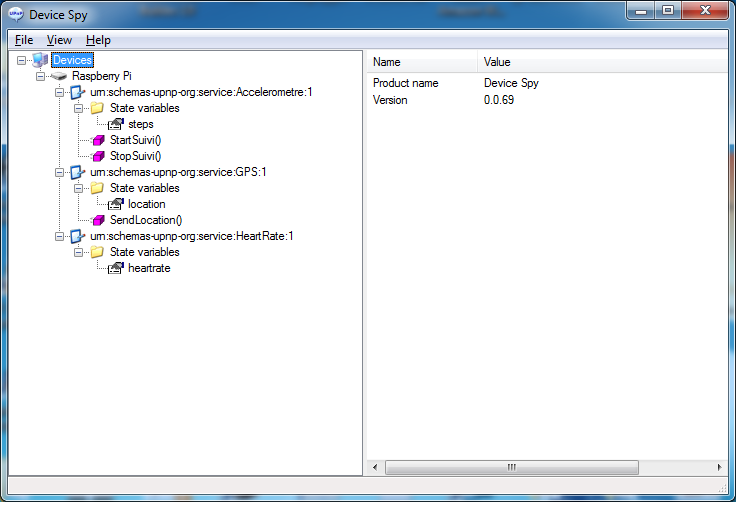Click the Accelerometre service icon
This screenshot has height=507, width=739.
78,92
